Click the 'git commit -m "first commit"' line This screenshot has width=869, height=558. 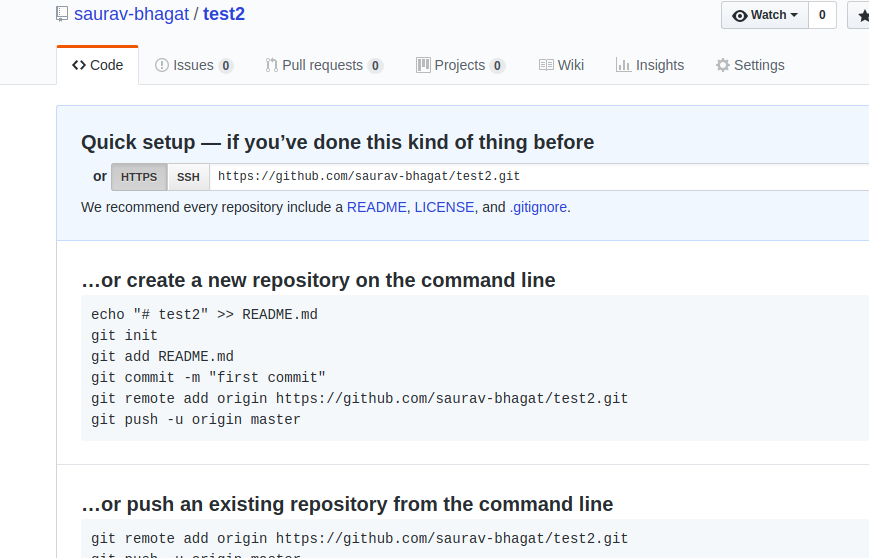(x=208, y=378)
